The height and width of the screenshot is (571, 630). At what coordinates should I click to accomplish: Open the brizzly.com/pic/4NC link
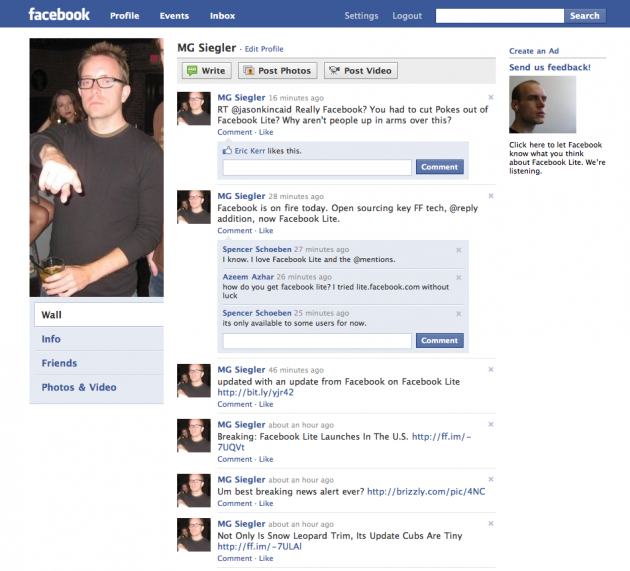(x=426, y=492)
